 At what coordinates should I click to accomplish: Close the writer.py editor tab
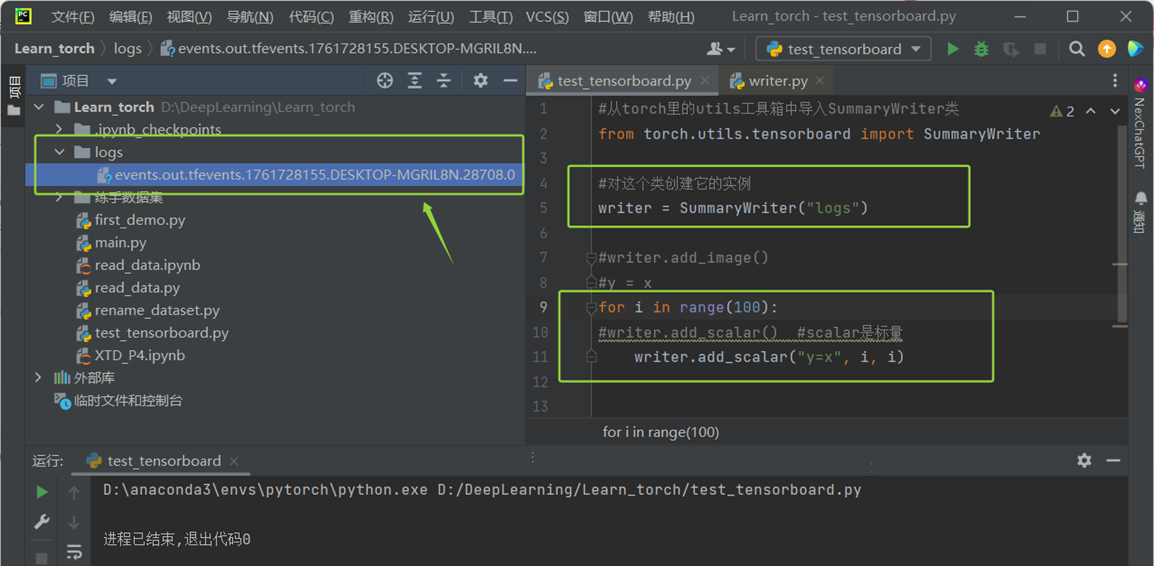pos(821,81)
